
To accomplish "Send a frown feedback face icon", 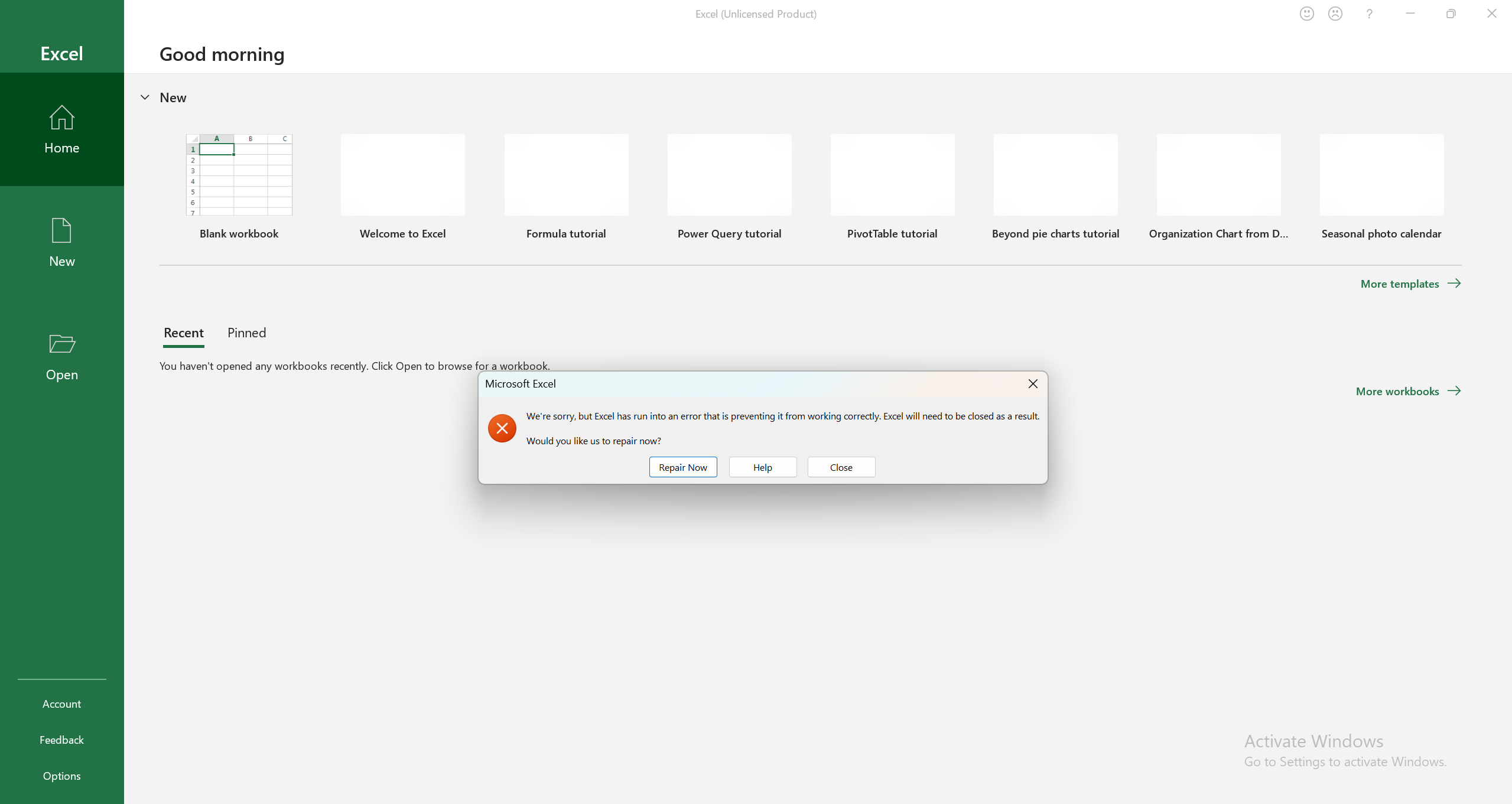I will pyautogui.click(x=1335, y=14).
